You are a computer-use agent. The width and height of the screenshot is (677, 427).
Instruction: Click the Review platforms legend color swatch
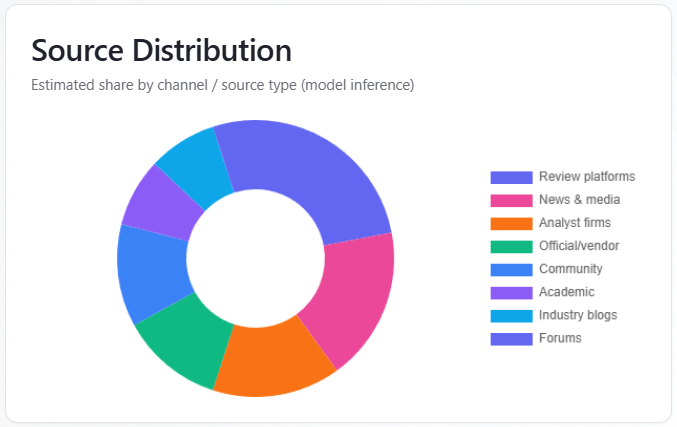tap(510, 177)
